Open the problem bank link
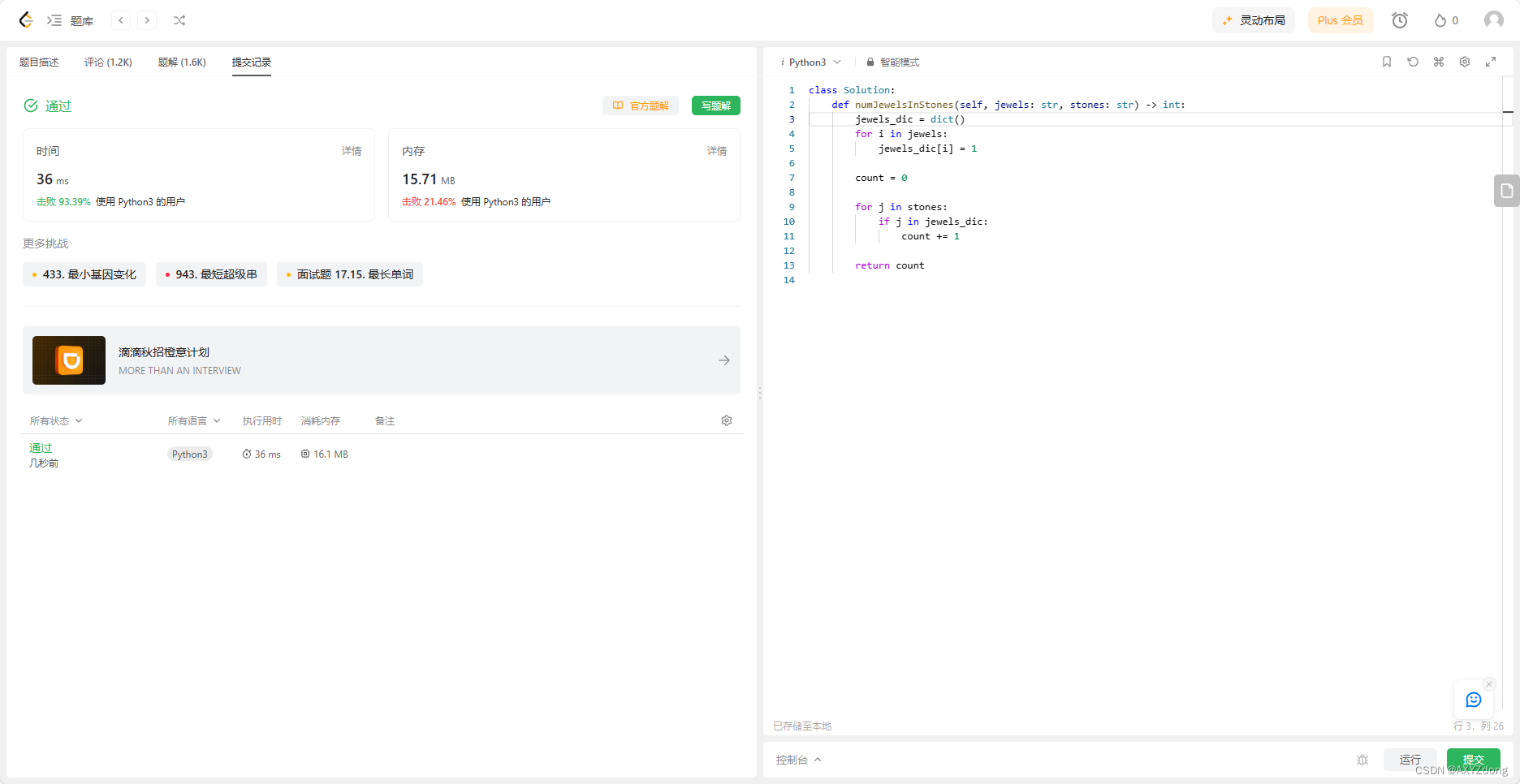Viewport: 1520px width, 784px height. tap(82, 21)
